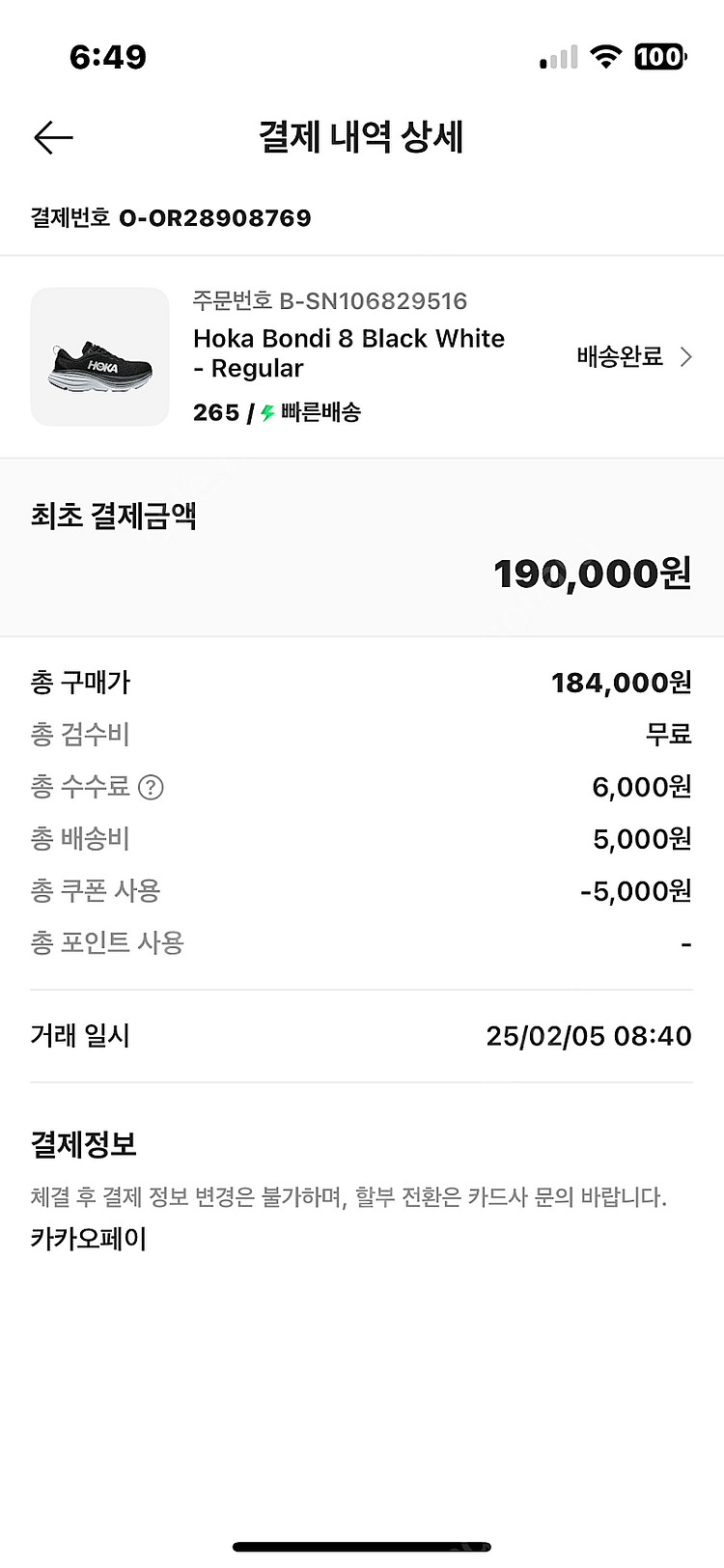Tap the 최초 결제금액 190,000원 amount

pos(593,574)
